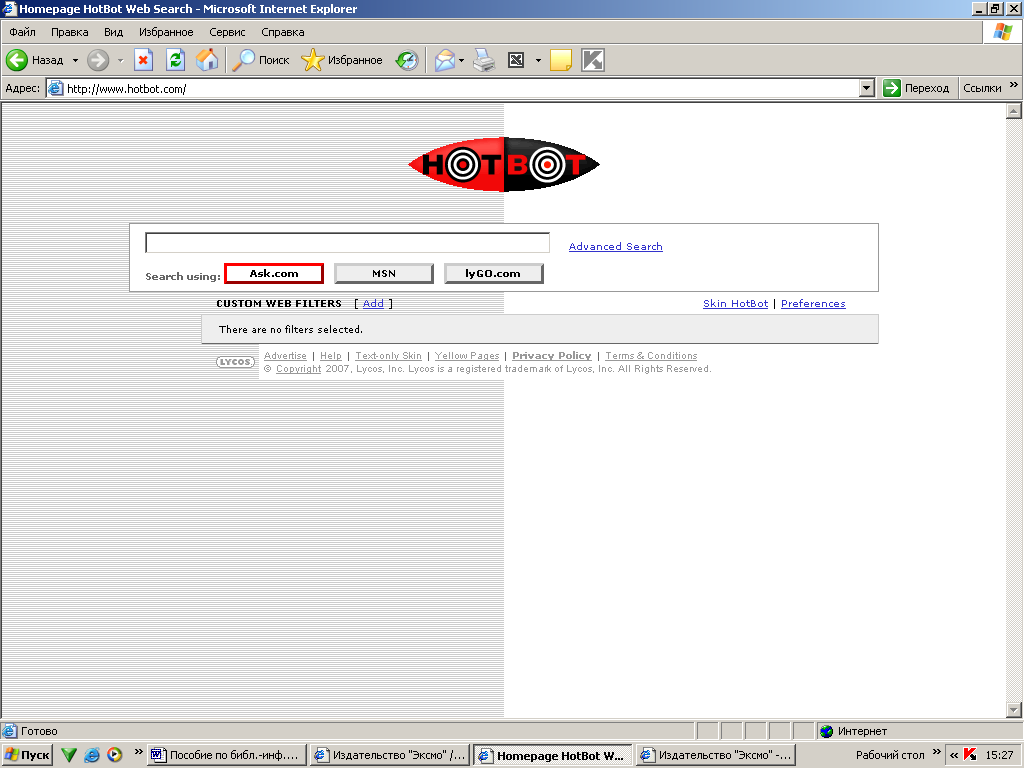Expand Quick Launch hidden icons chevron
The image size is (1024, 768).
point(138,752)
